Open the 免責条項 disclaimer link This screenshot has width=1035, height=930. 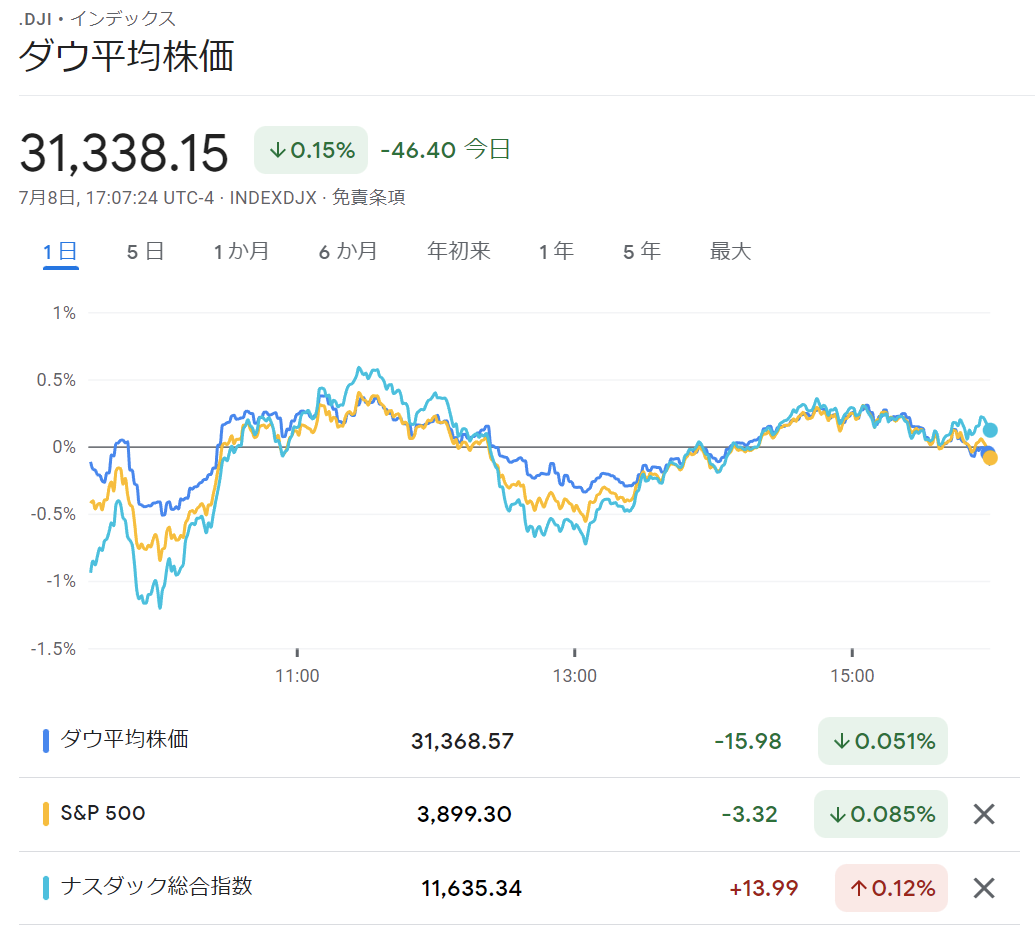[368, 197]
